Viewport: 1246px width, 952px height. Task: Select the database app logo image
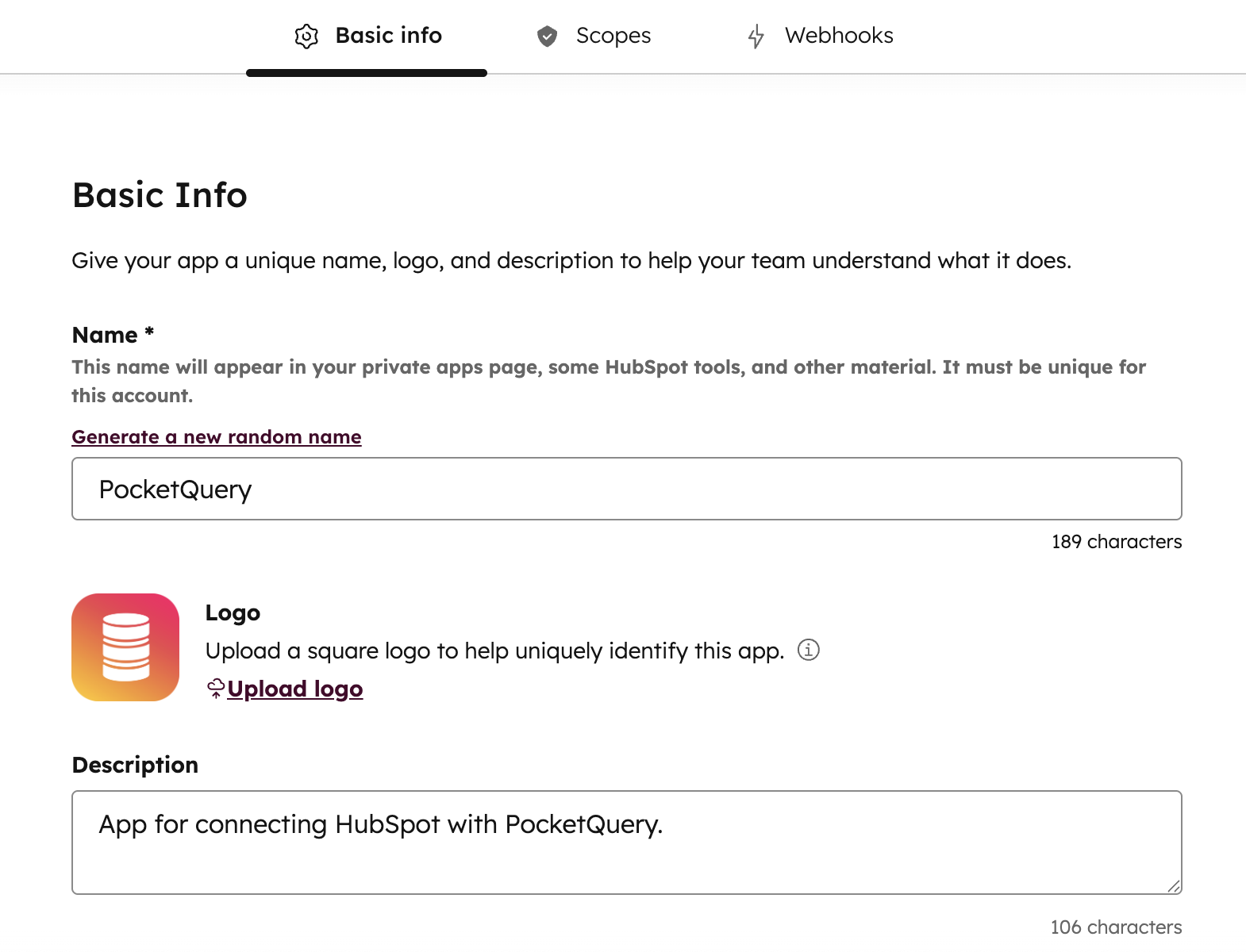click(125, 647)
